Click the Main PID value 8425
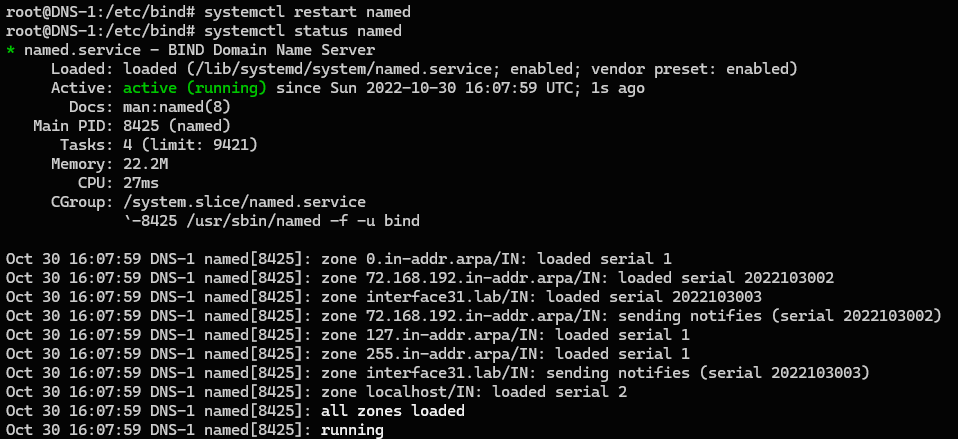958x439 pixels. point(143,126)
